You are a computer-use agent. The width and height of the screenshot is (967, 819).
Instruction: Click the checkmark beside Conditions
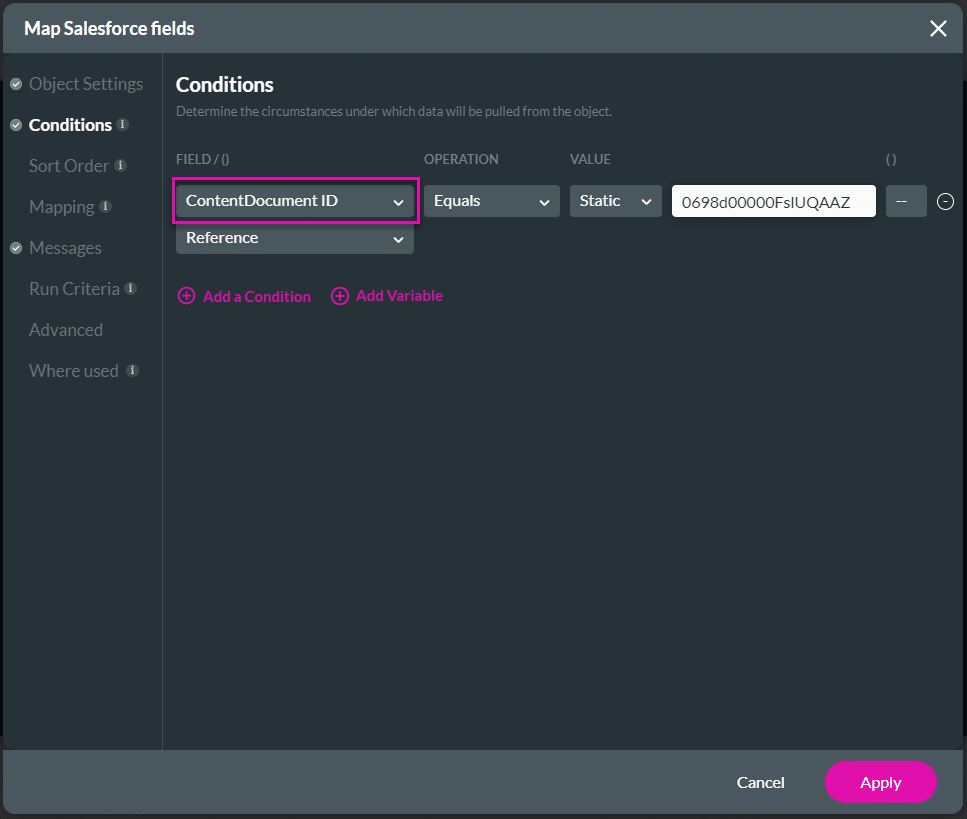(x=15, y=125)
